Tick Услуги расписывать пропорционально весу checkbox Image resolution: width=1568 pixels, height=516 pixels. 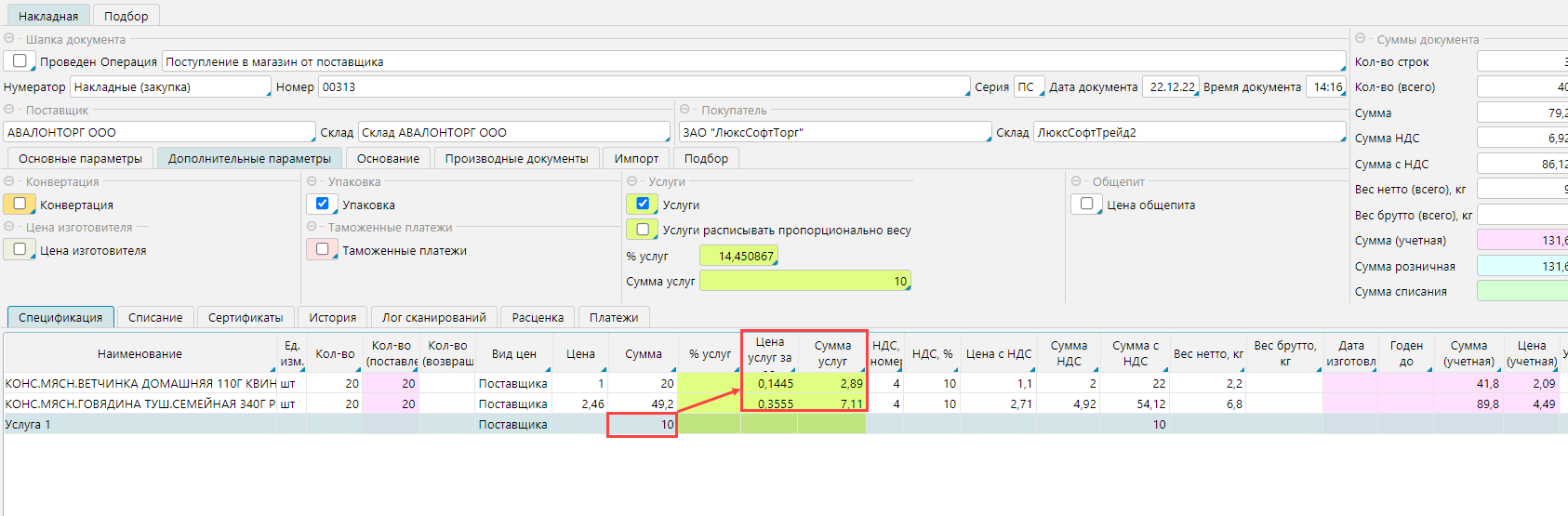pyautogui.click(x=642, y=230)
